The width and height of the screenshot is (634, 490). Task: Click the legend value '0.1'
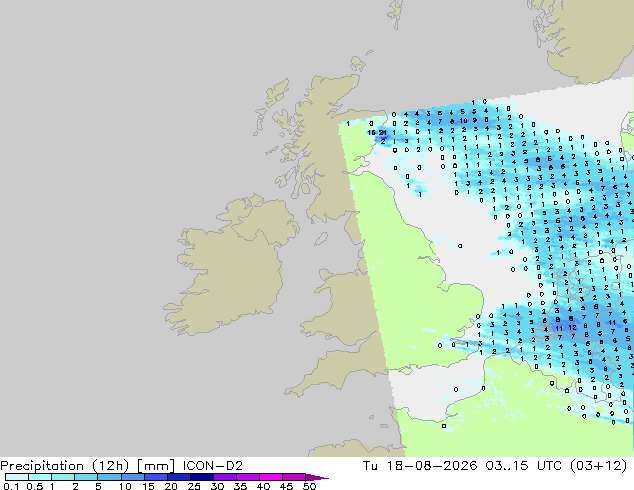[x=11, y=486]
